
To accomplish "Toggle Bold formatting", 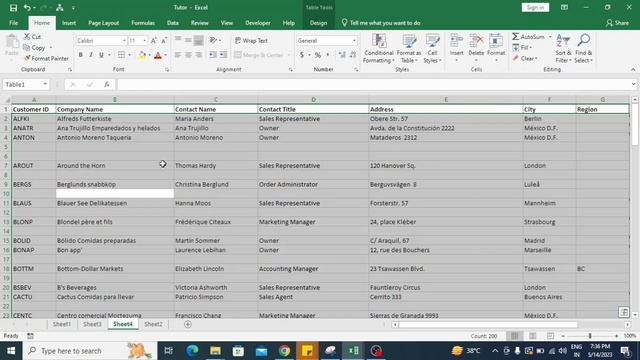I will (x=80, y=55).
